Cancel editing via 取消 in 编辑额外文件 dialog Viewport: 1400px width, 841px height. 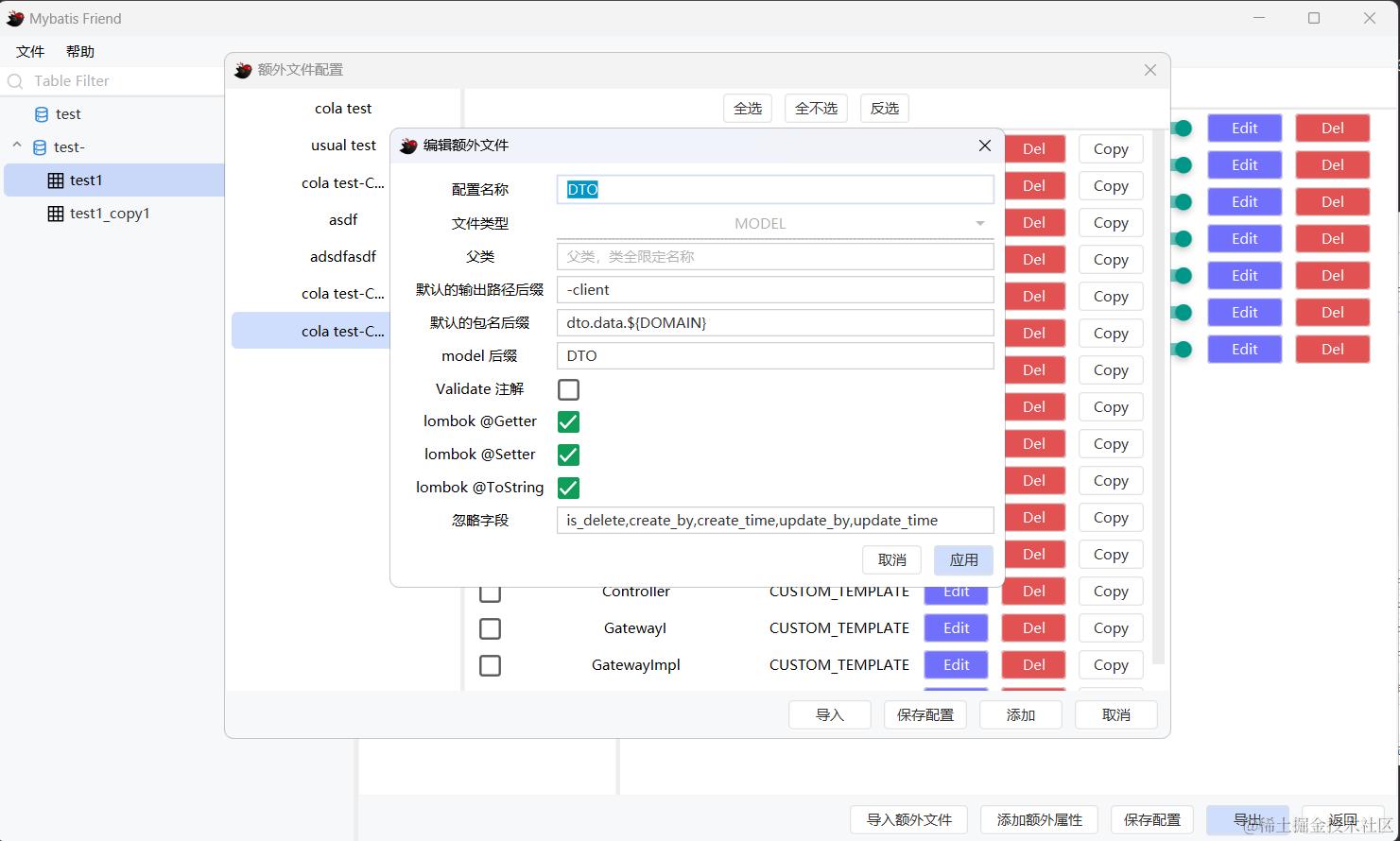(892, 560)
